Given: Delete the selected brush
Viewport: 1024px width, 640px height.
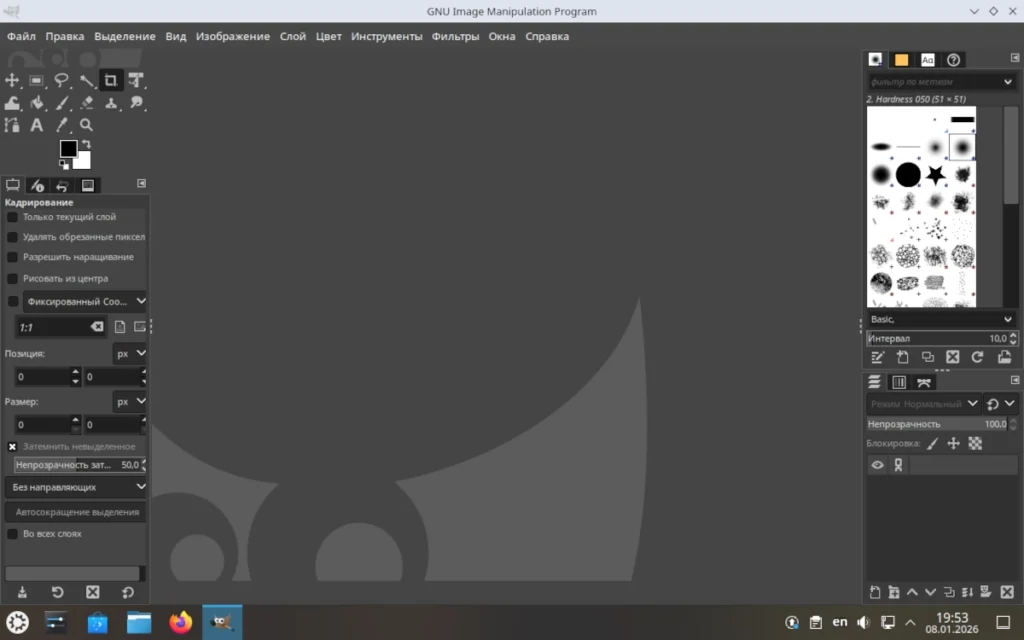Looking at the screenshot, I should pos(953,357).
